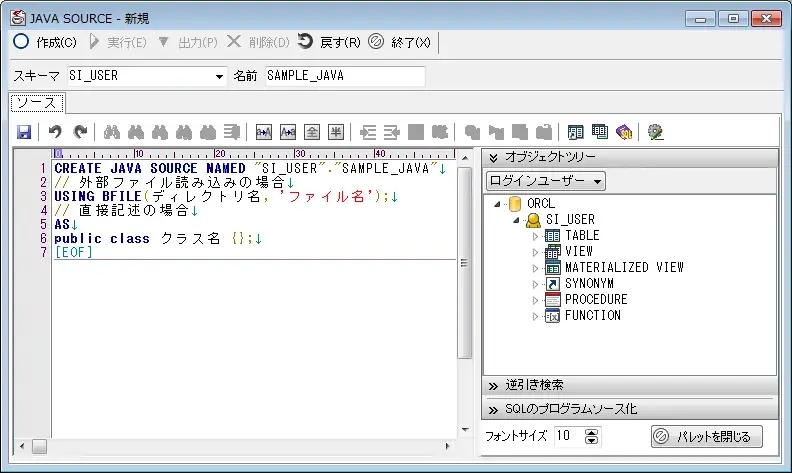
Task: Expand the PROCEDURE node arrow
Action: coord(535,300)
